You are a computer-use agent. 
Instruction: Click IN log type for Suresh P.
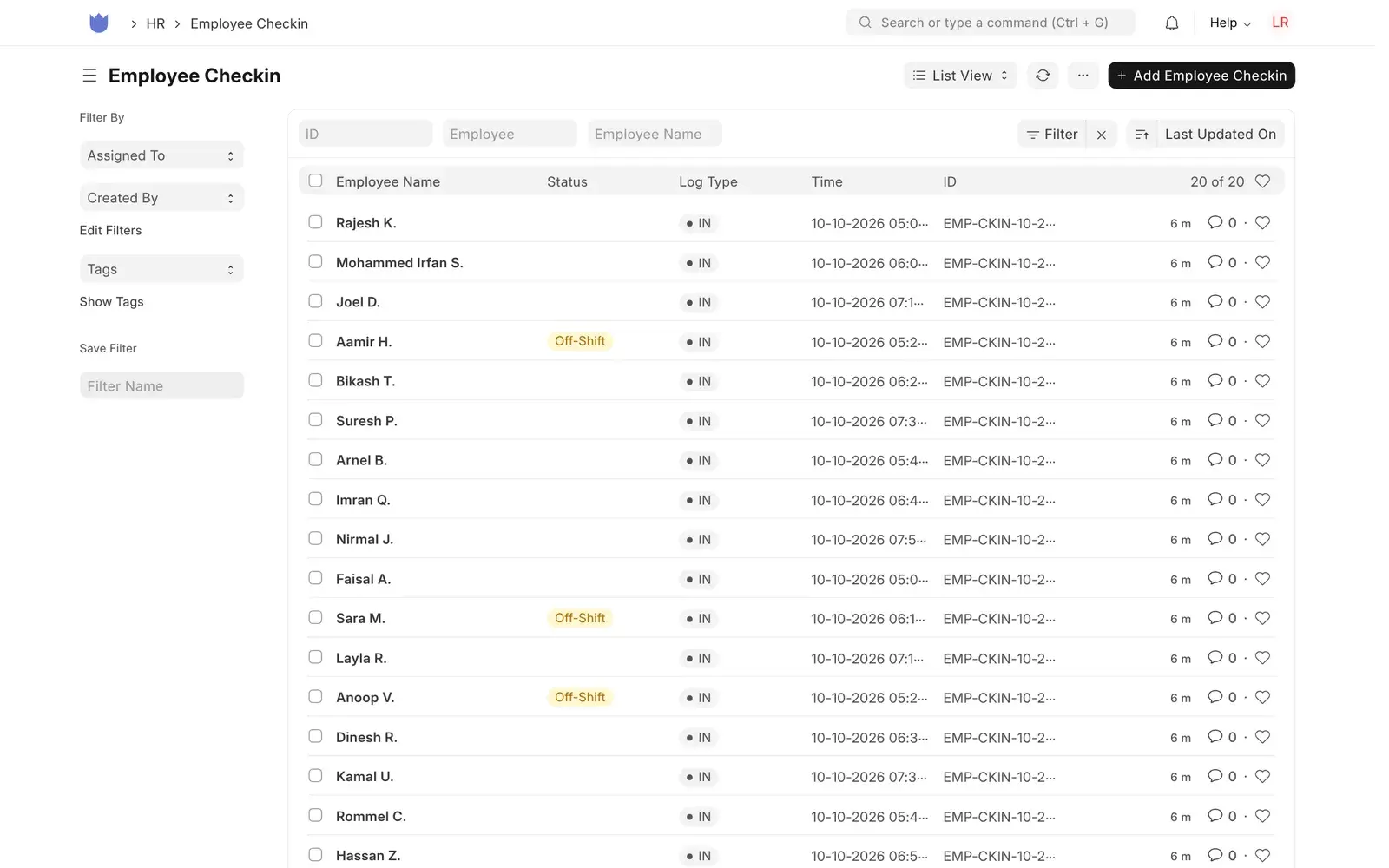699,421
